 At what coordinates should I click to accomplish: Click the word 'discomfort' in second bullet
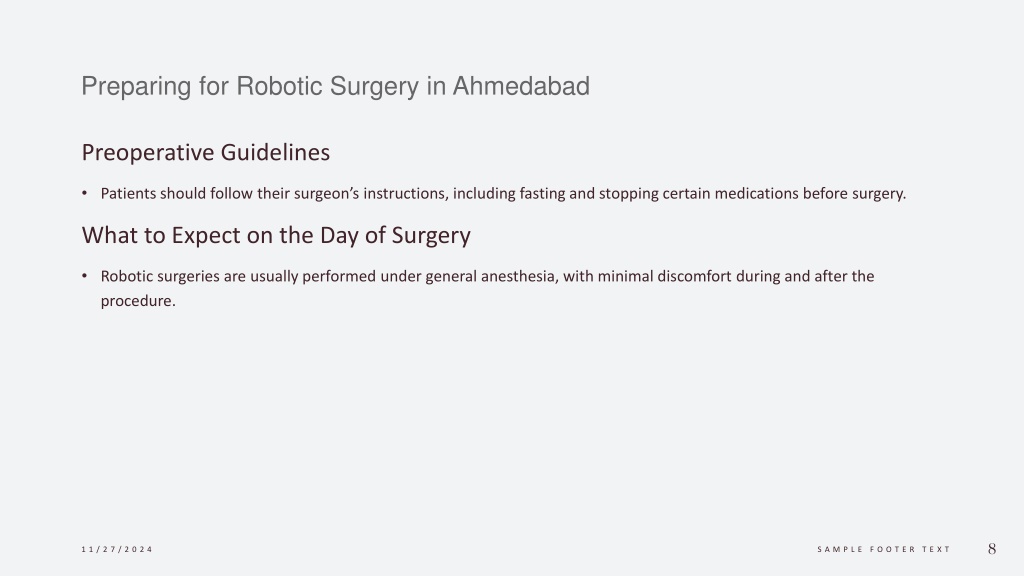(x=694, y=276)
